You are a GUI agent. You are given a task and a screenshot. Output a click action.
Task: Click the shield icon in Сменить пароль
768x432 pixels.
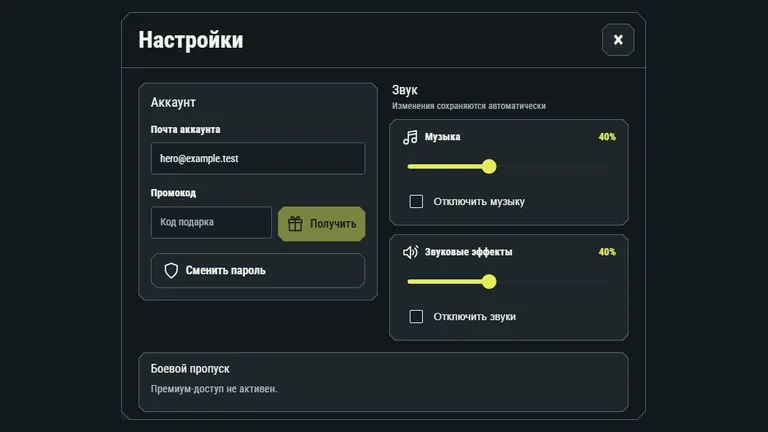point(171,270)
